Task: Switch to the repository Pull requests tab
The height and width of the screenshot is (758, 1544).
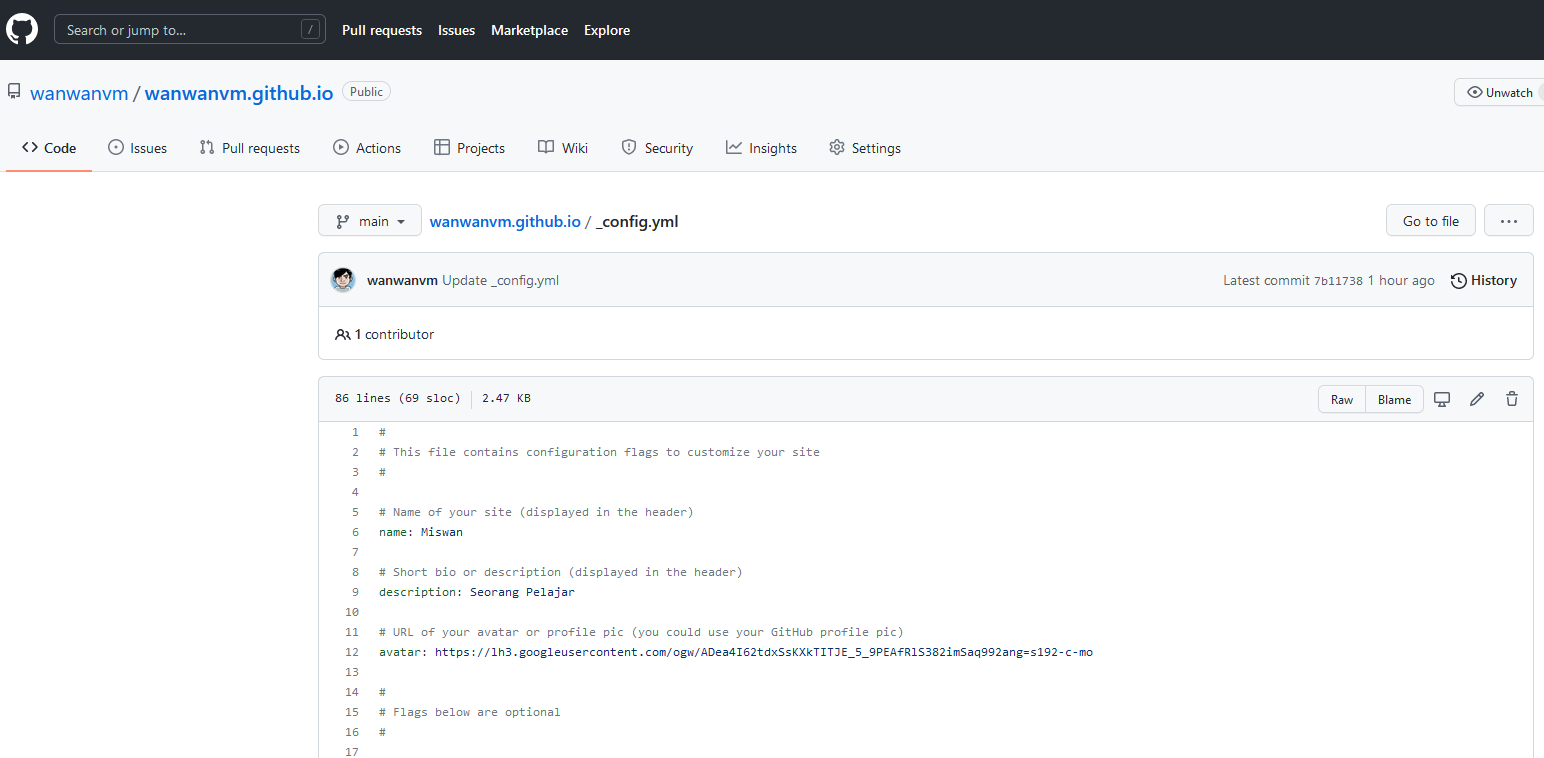Action: pyautogui.click(x=250, y=148)
